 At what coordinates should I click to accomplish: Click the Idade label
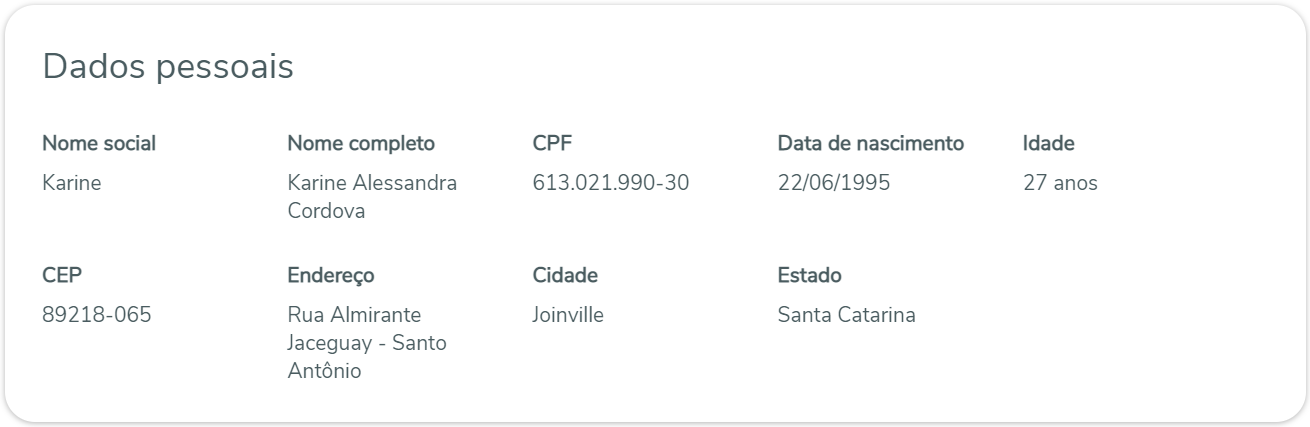pyautogui.click(x=1048, y=144)
